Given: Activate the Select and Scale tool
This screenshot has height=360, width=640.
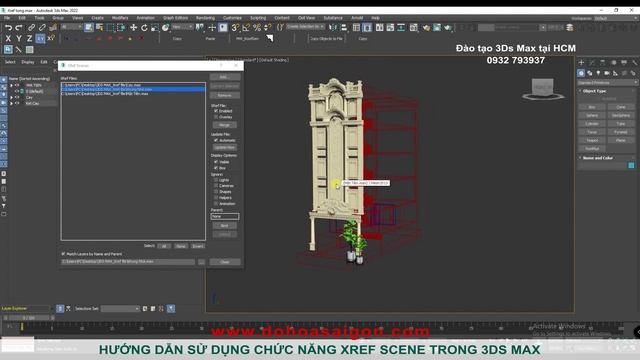Looking at the screenshot, I should (155, 28).
